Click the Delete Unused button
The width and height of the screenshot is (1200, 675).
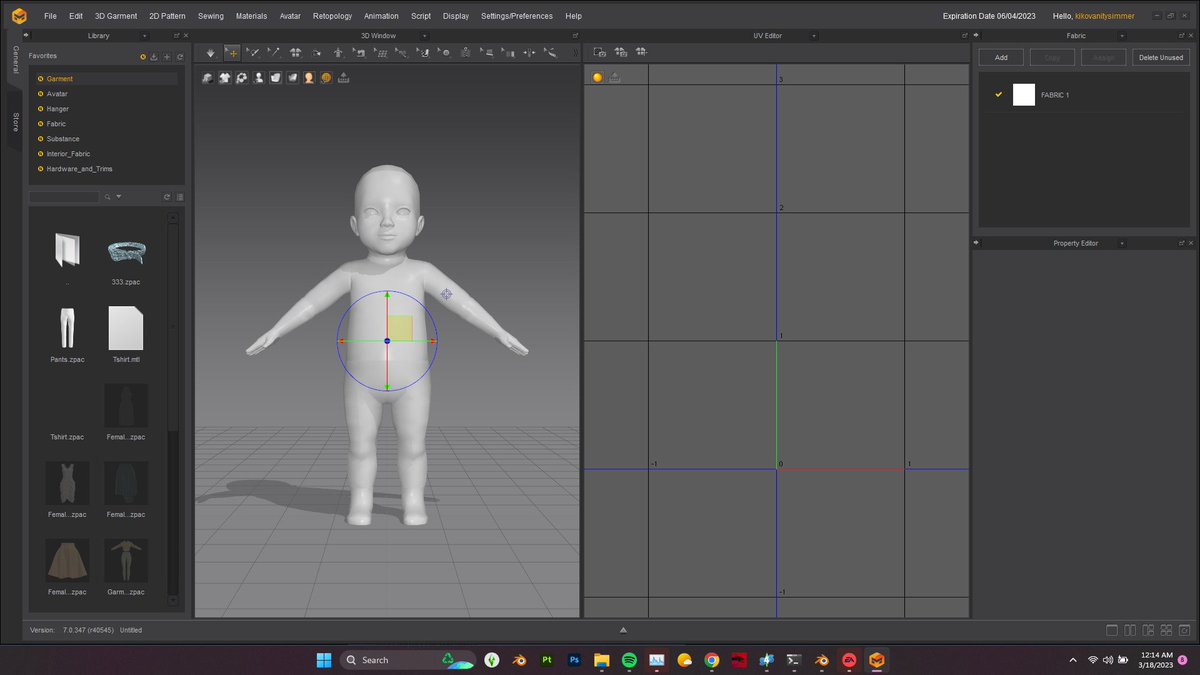(1160, 57)
